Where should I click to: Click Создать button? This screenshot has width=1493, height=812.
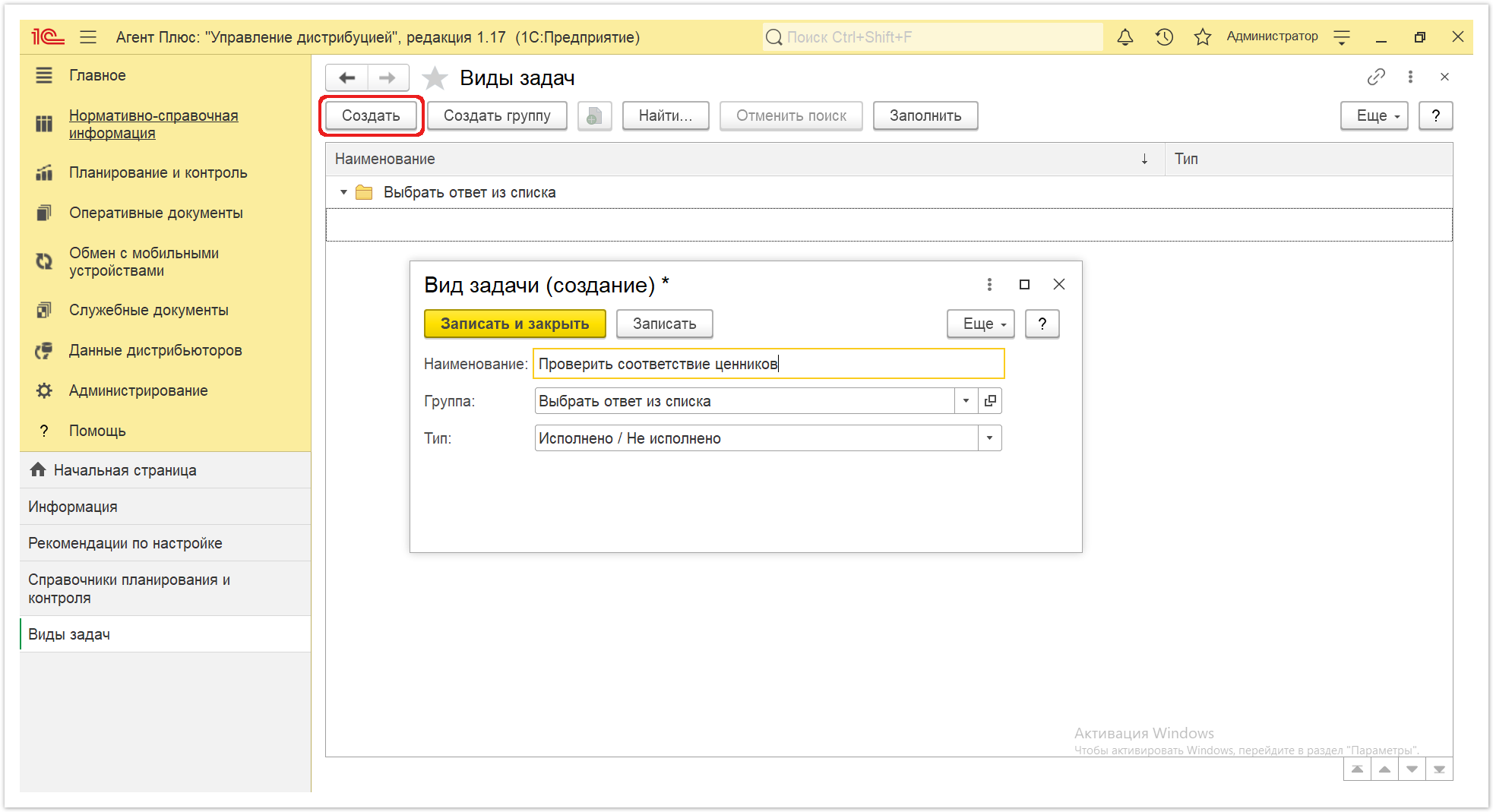(371, 115)
